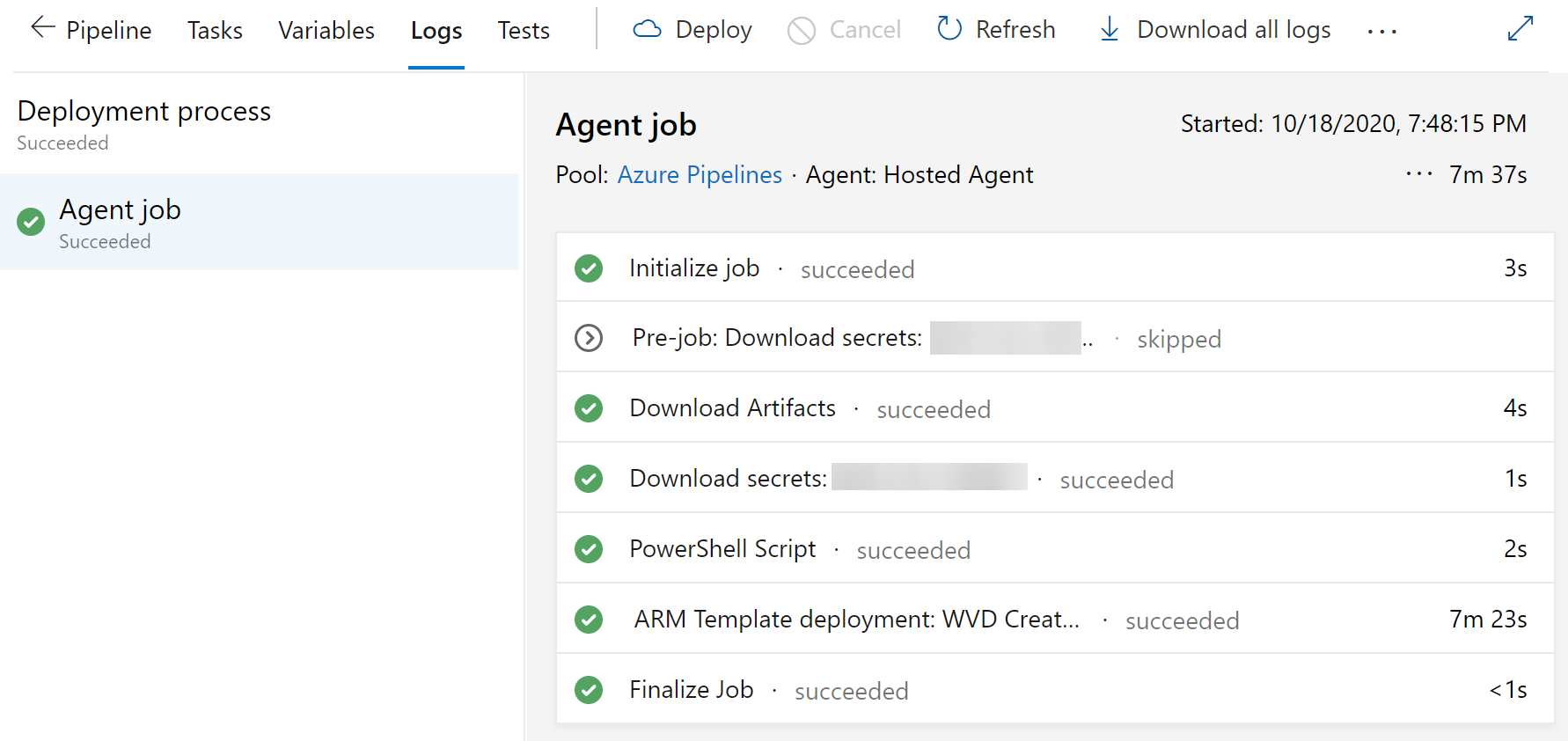
Task: Open ARM Template deployment step log
Action: 856,620
